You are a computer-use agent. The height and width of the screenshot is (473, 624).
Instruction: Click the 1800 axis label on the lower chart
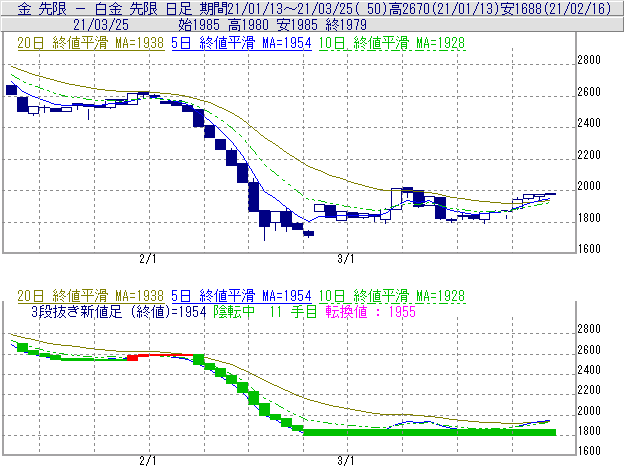point(589,430)
